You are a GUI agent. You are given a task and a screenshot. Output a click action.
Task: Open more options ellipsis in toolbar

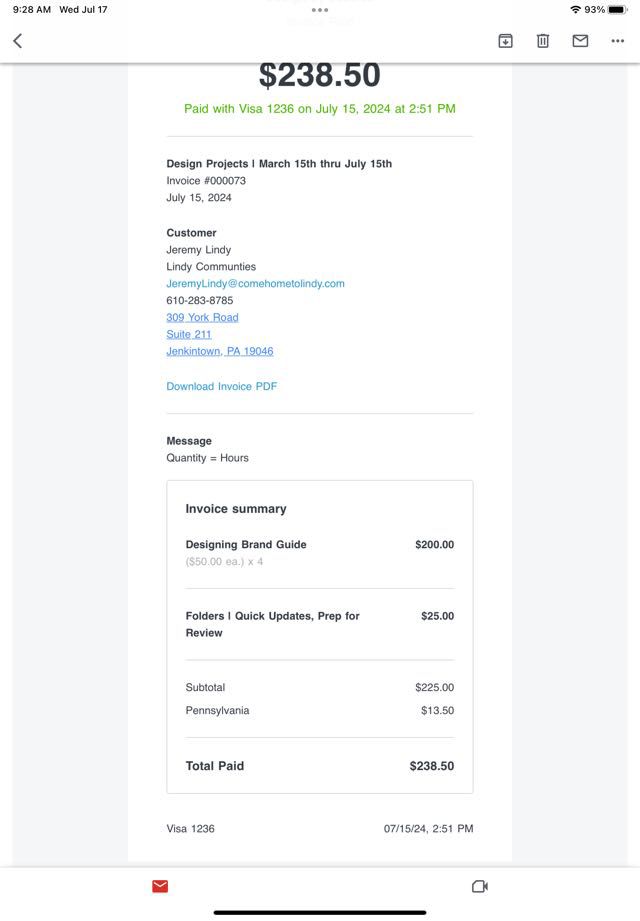point(617,41)
